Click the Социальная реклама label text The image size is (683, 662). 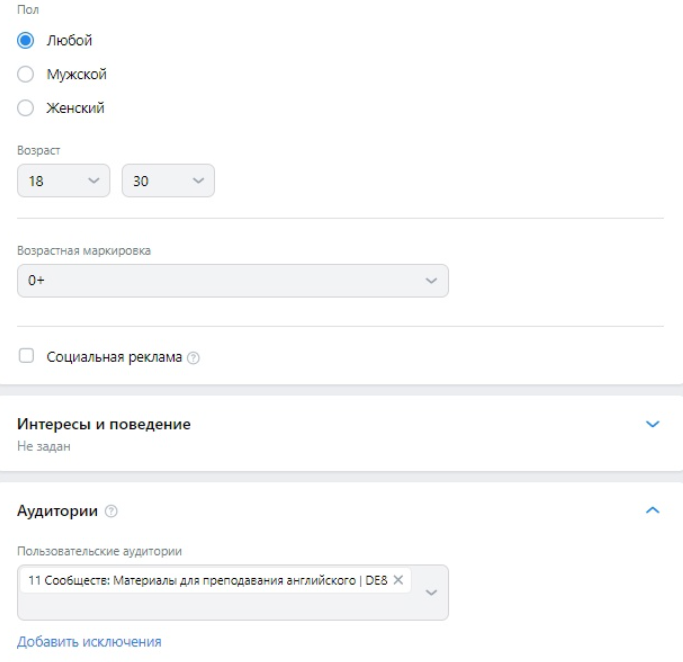[114, 357]
